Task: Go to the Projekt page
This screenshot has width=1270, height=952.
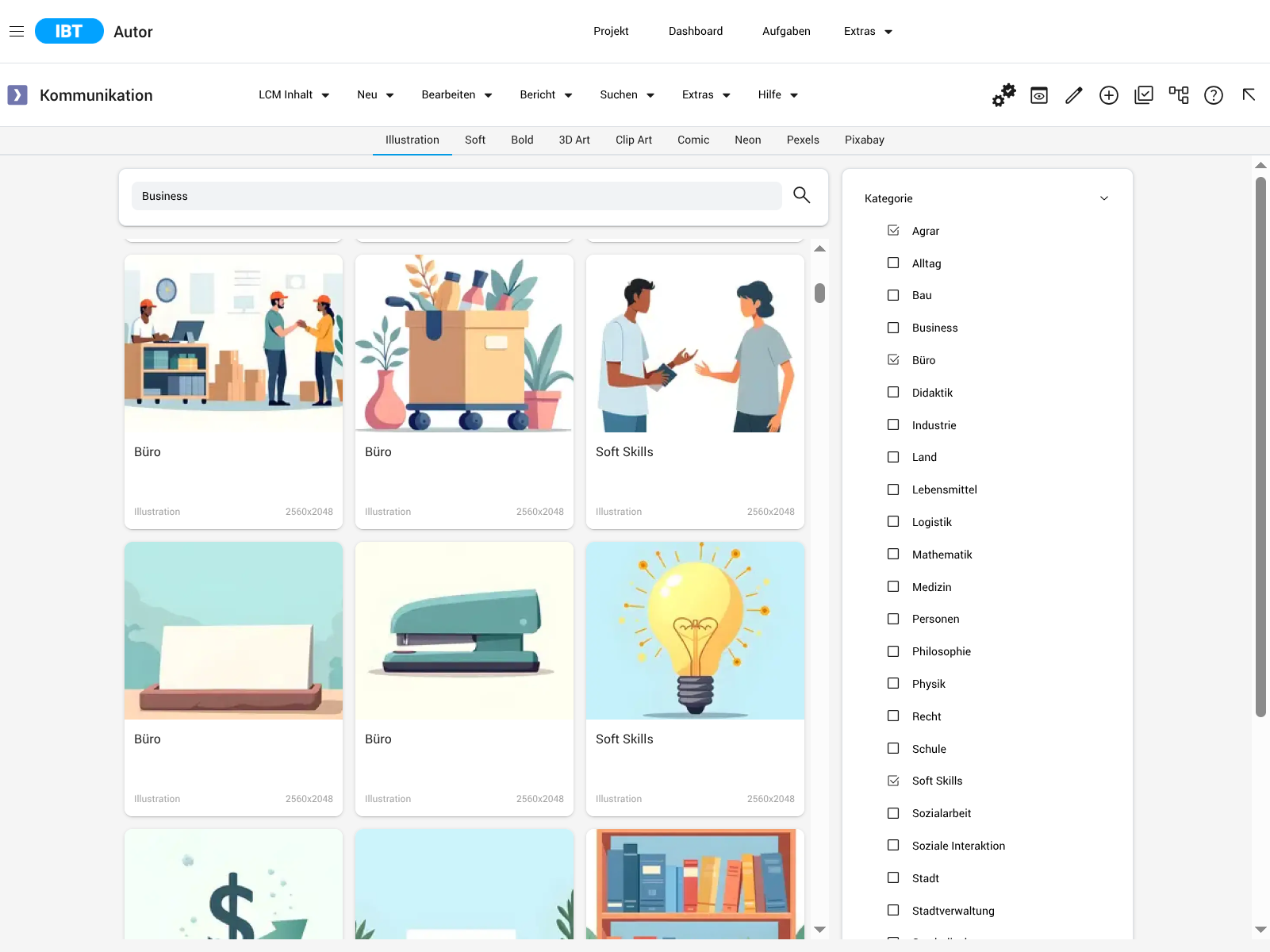Action: point(611,32)
